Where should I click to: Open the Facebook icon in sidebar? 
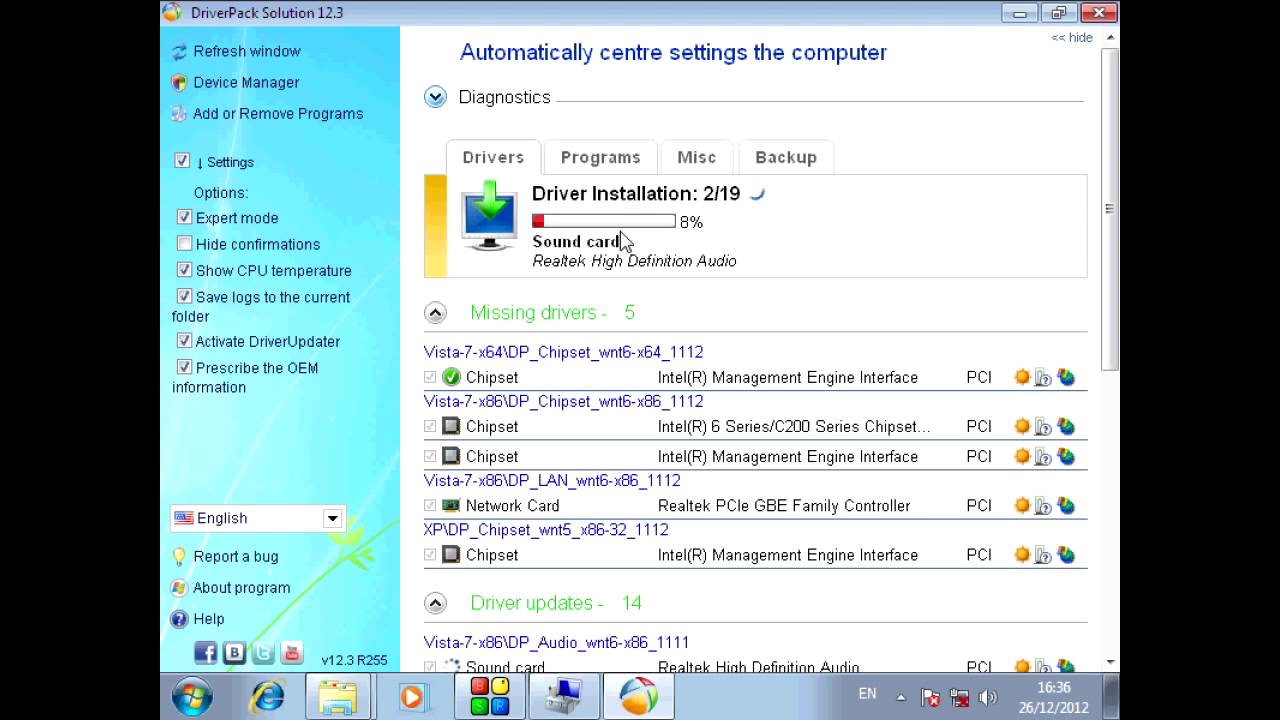tap(206, 654)
